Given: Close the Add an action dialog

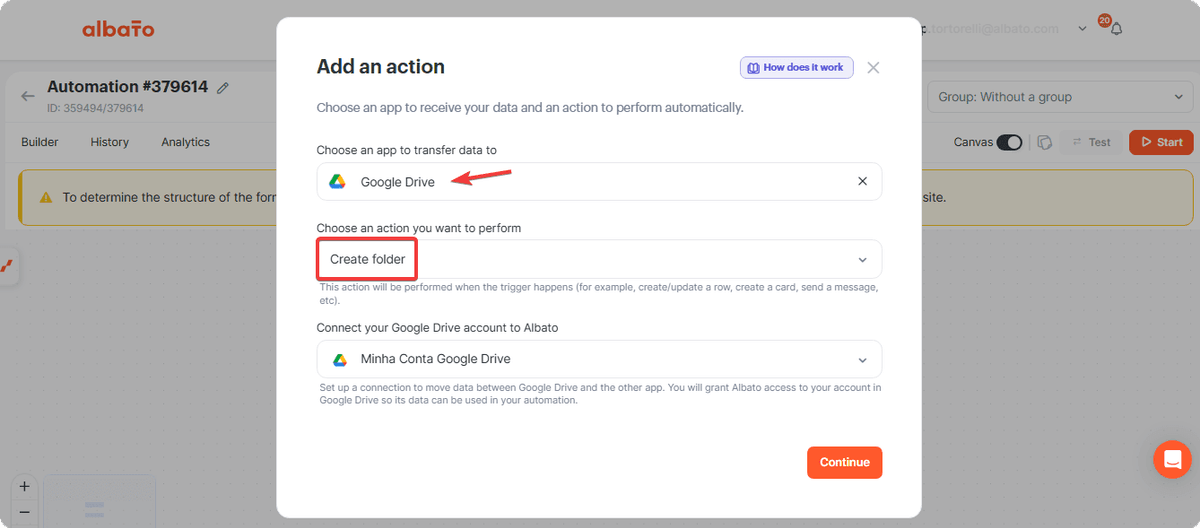Looking at the screenshot, I should click(x=873, y=68).
